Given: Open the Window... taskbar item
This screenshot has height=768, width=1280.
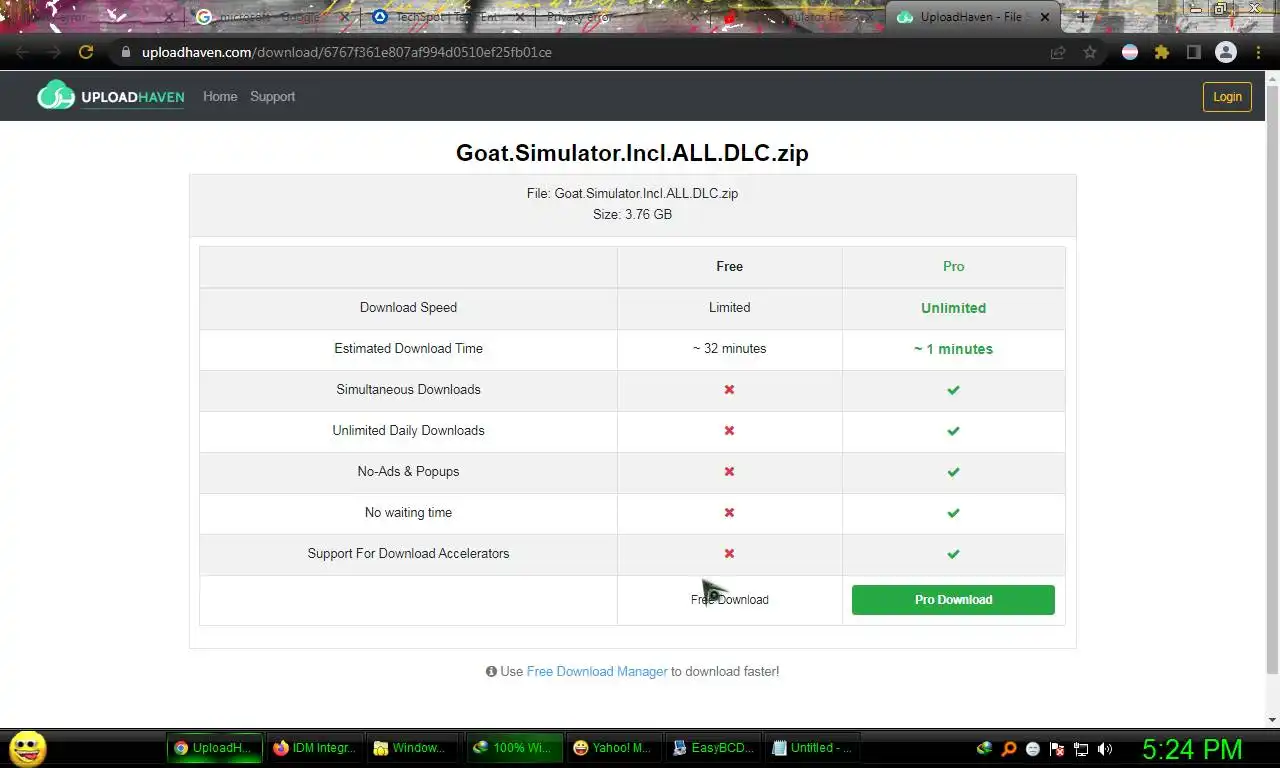Looking at the screenshot, I should (413, 748).
